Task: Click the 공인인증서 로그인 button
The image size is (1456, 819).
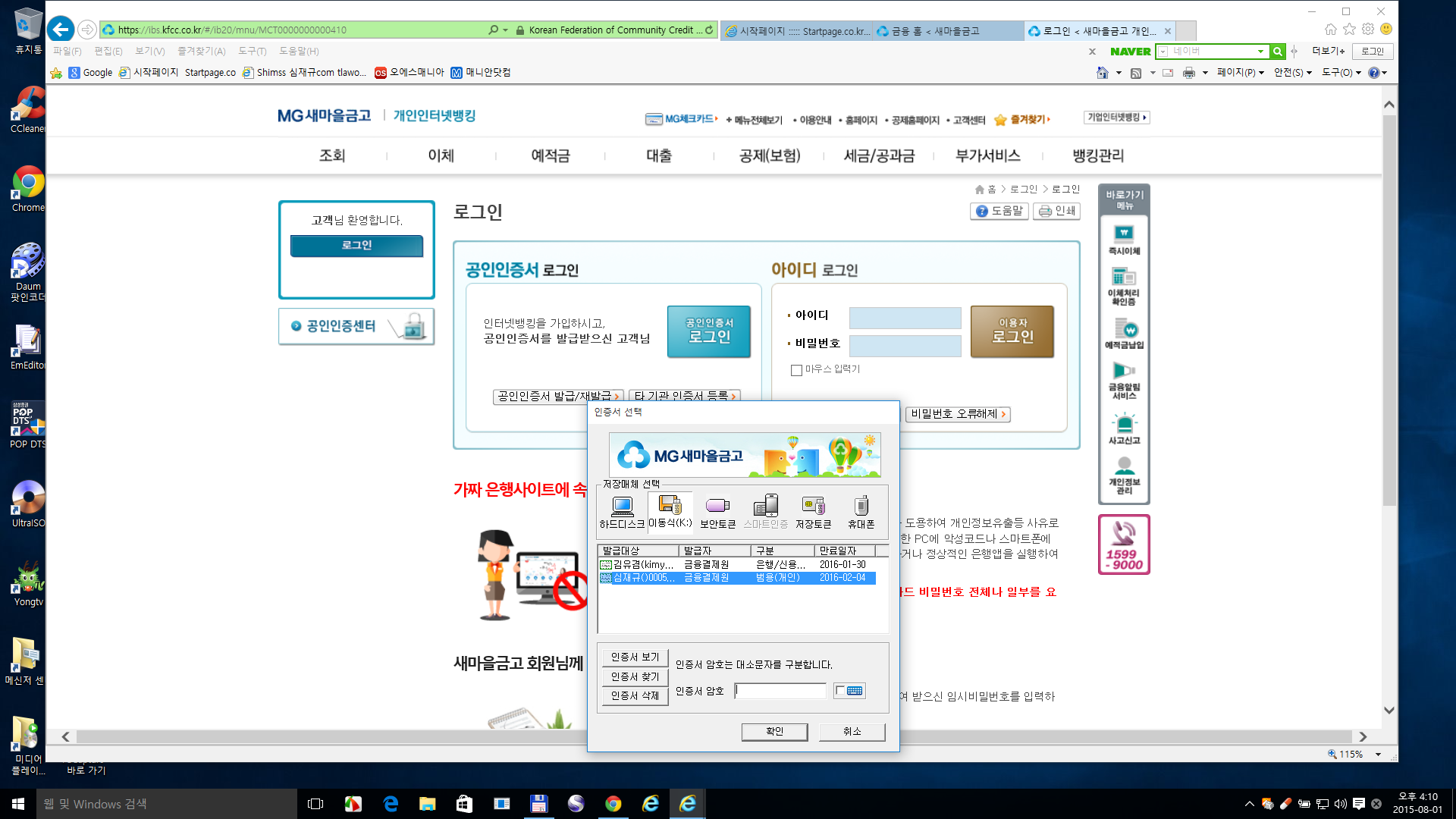Action: coord(709,331)
